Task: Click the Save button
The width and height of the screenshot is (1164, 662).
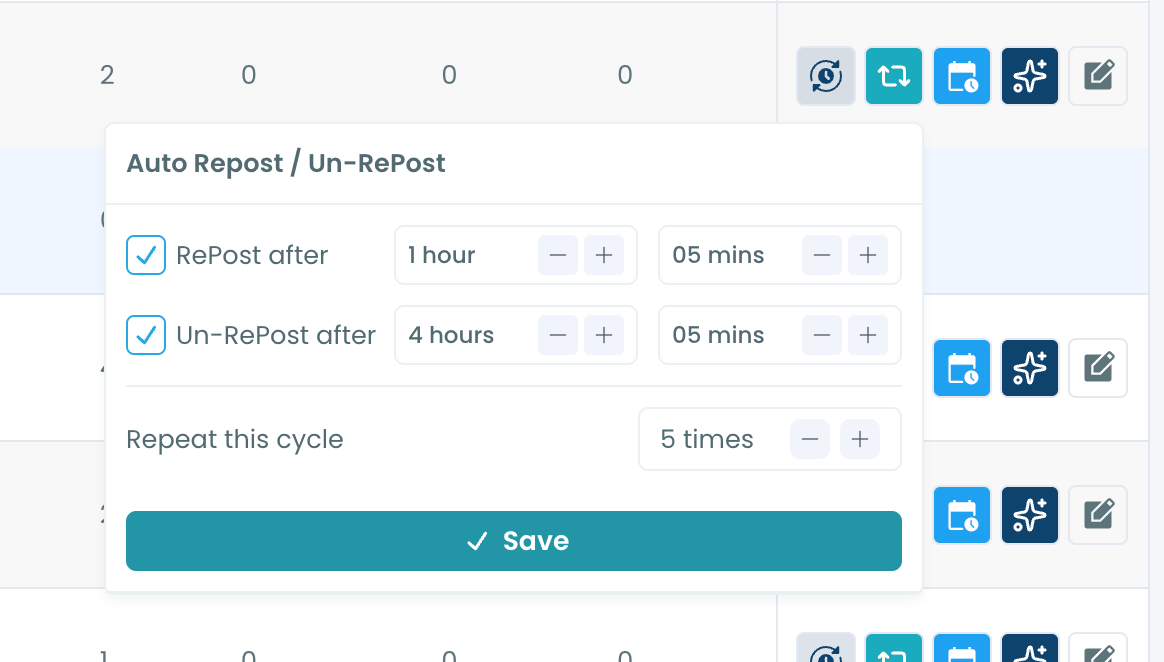Action: [514, 541]
